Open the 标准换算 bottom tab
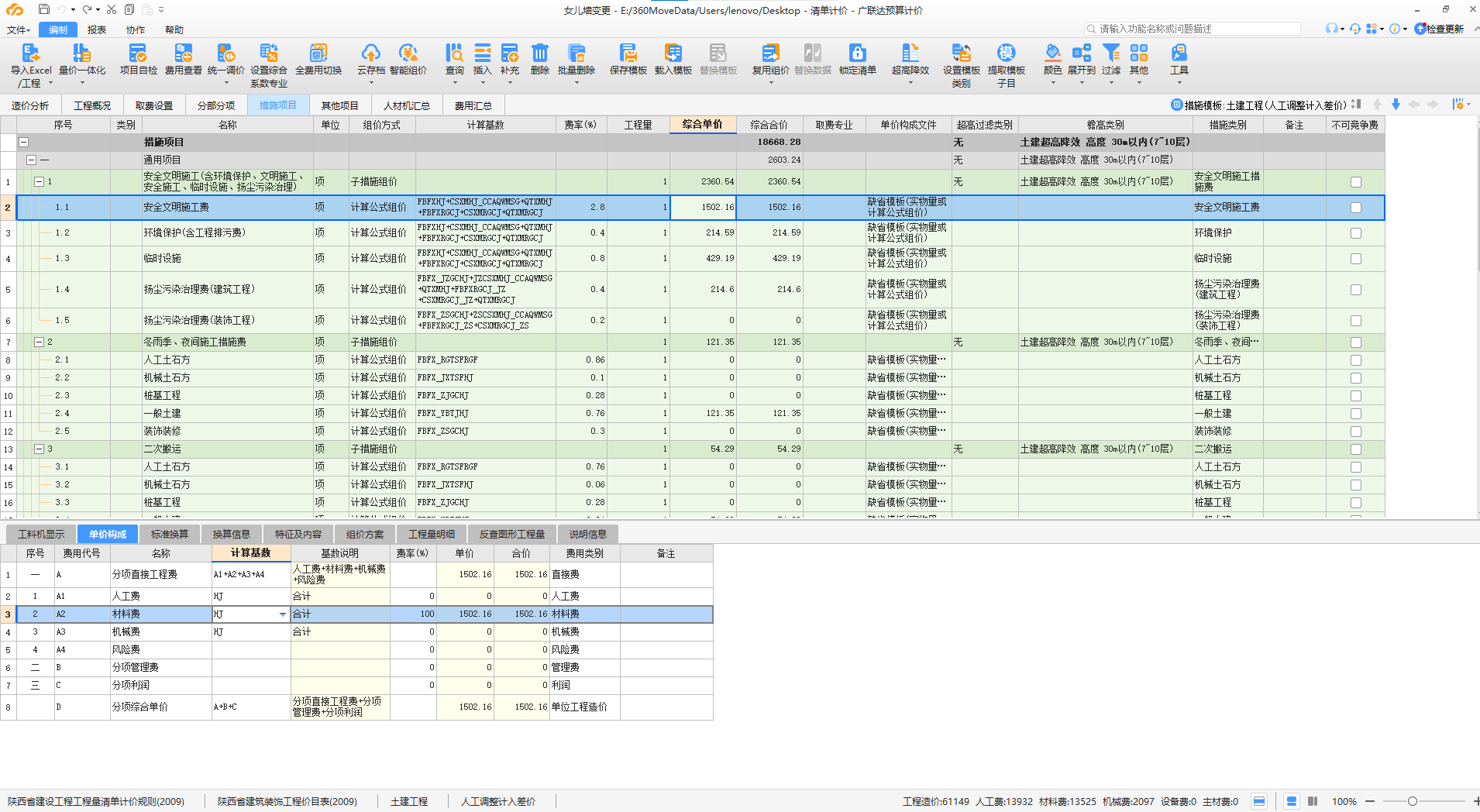Viewport: 1480px width, 812px height. [170, 534]
